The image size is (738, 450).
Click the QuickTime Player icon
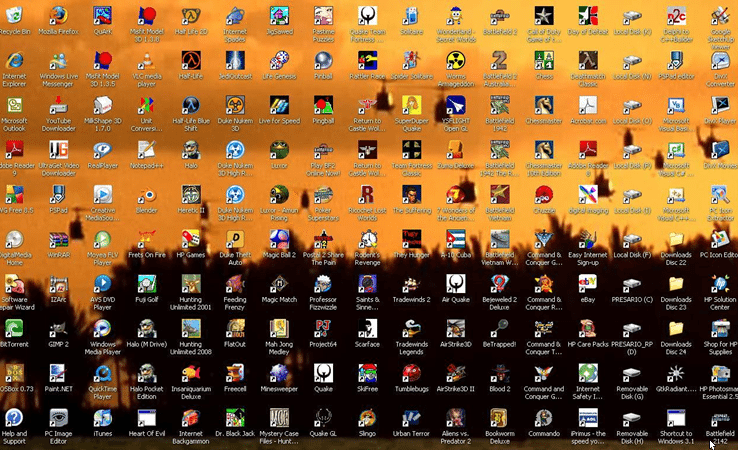(102, 373)
